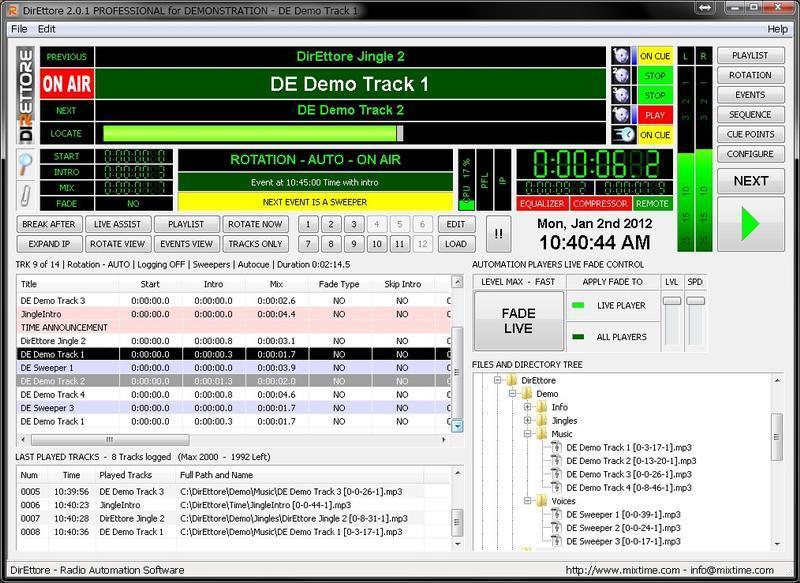Open the Help menu
The width and height of the screenshot is (800, 583).
click(778, 29)
